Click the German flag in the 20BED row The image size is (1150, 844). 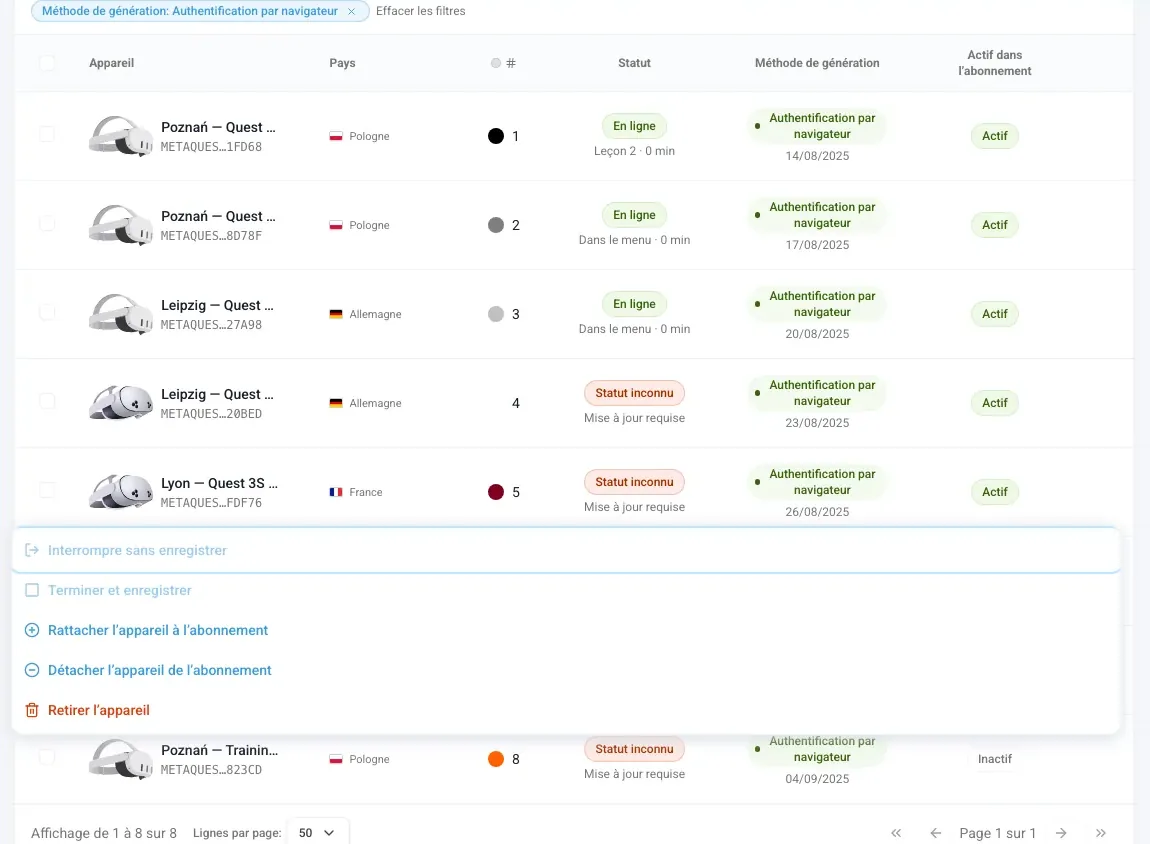[x=336, y=403]
